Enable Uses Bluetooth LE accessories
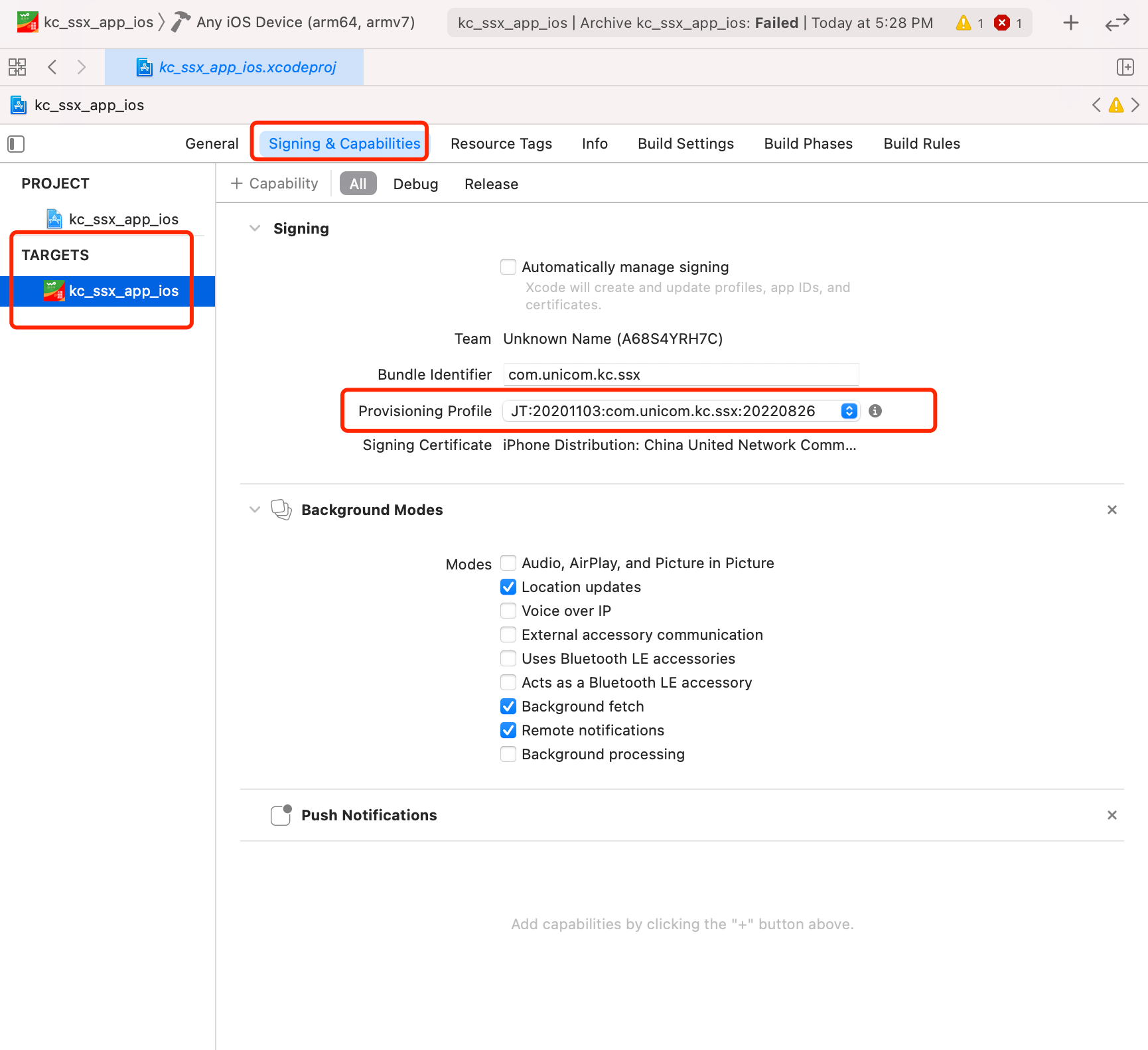 click(x=508, y=658)
